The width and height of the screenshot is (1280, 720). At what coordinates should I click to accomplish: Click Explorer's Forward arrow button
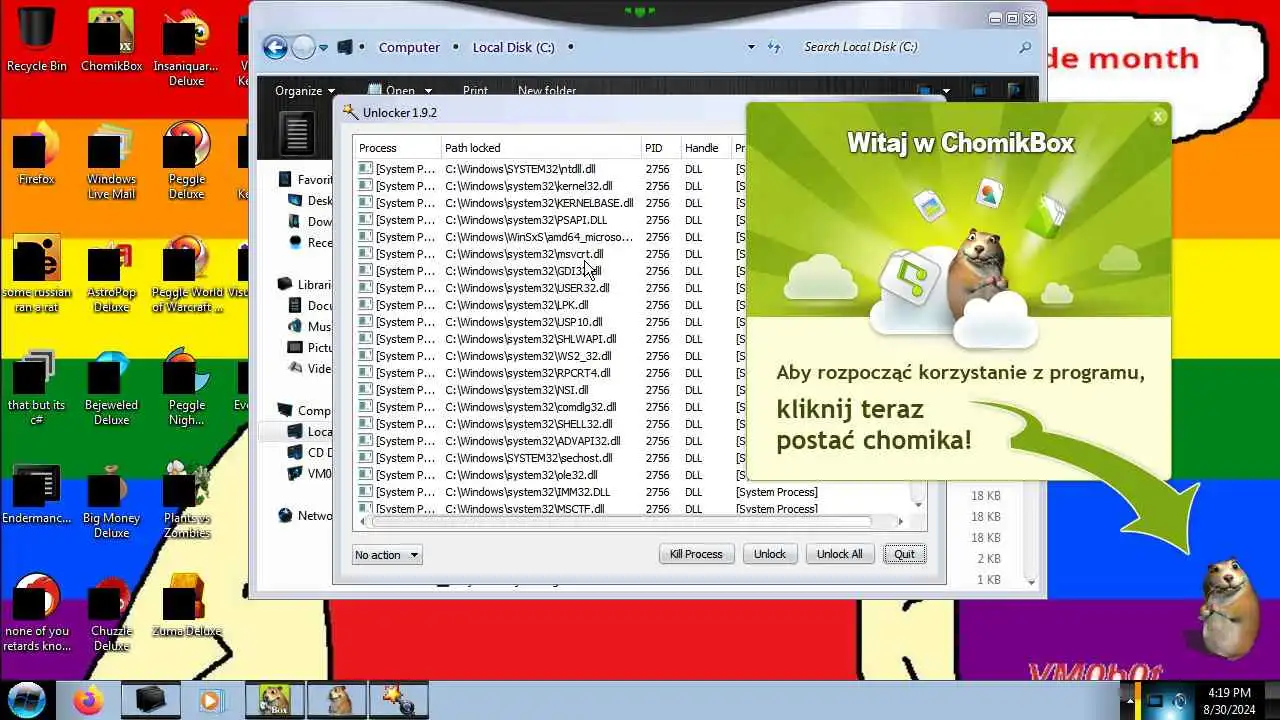[x=303, y=47]
